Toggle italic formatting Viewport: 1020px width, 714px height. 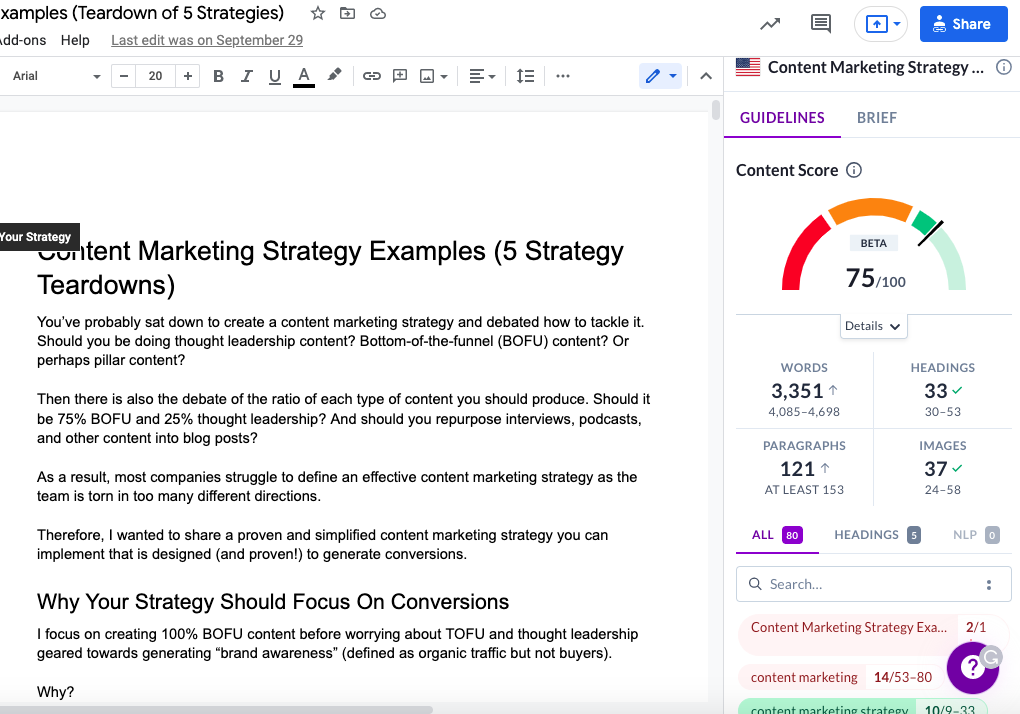[247, 76]
